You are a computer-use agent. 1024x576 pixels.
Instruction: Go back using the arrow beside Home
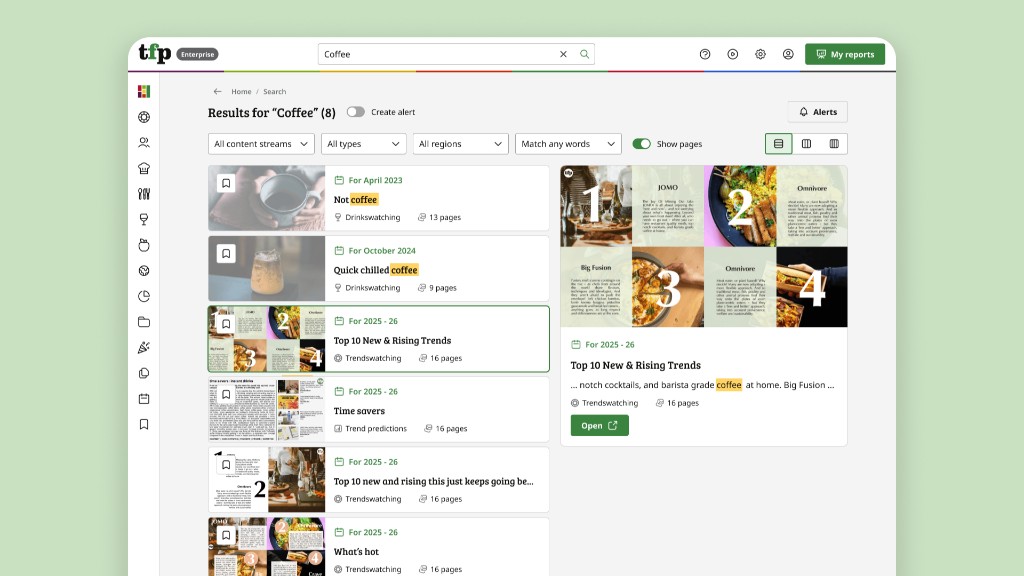point(217,91)
